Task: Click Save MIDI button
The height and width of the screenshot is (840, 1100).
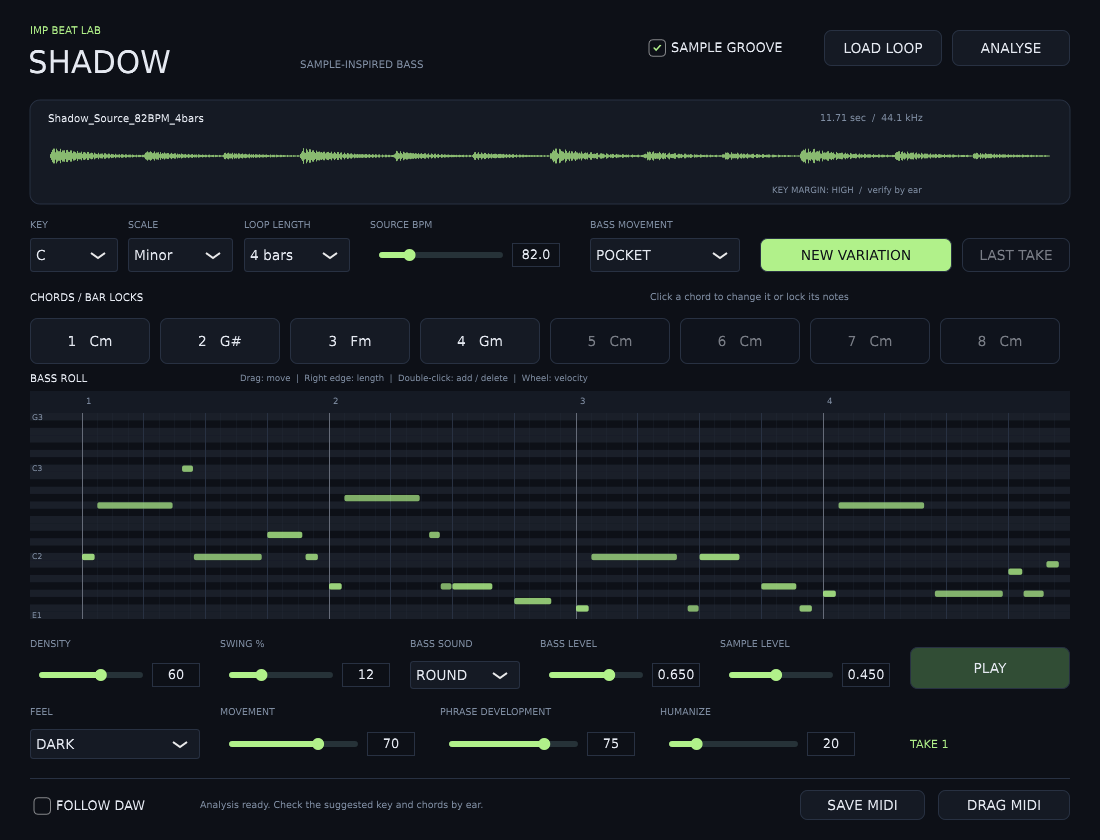Action: point(862,805)
